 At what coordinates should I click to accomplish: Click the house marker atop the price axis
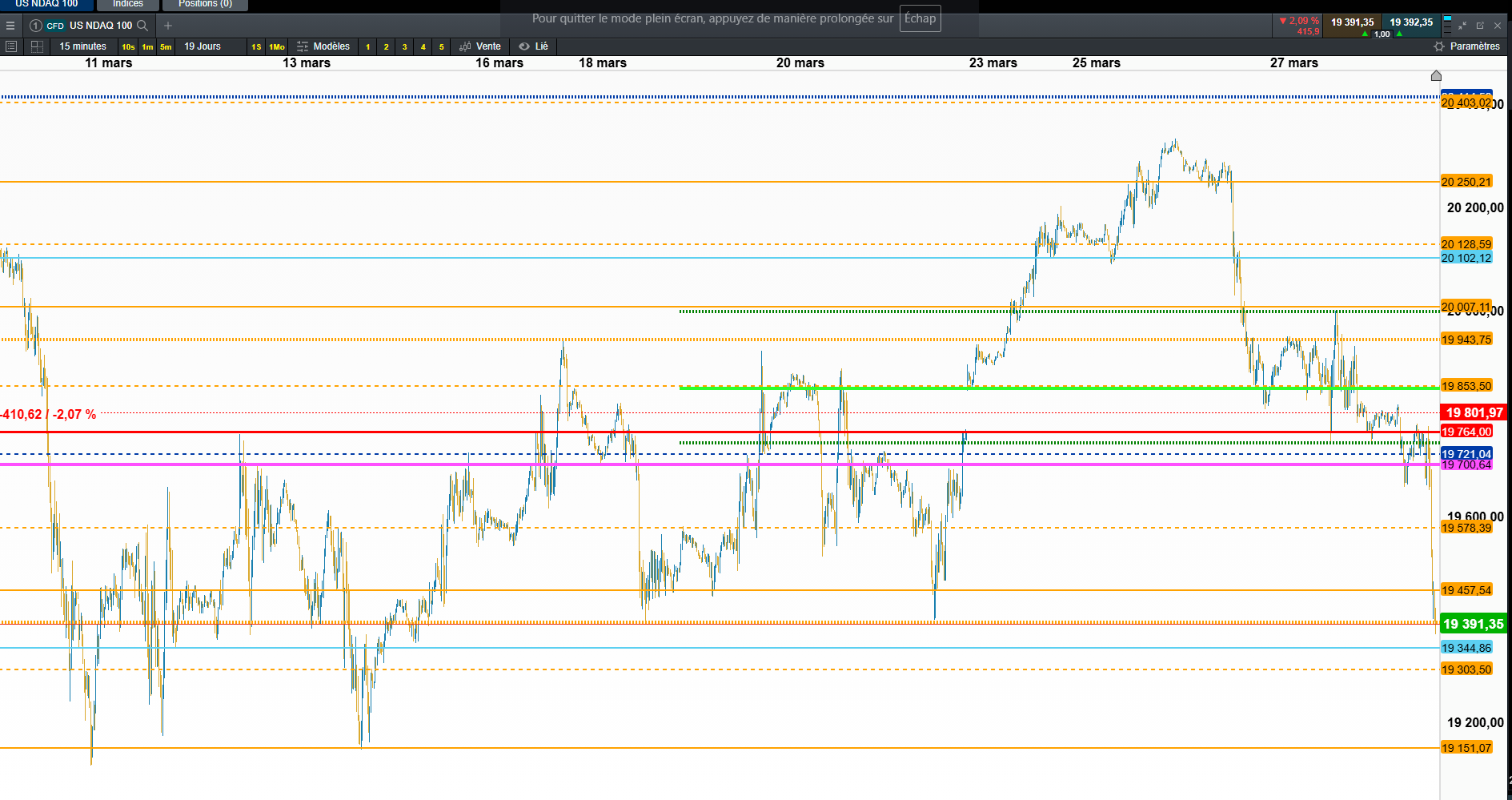tap(1436, 76)
